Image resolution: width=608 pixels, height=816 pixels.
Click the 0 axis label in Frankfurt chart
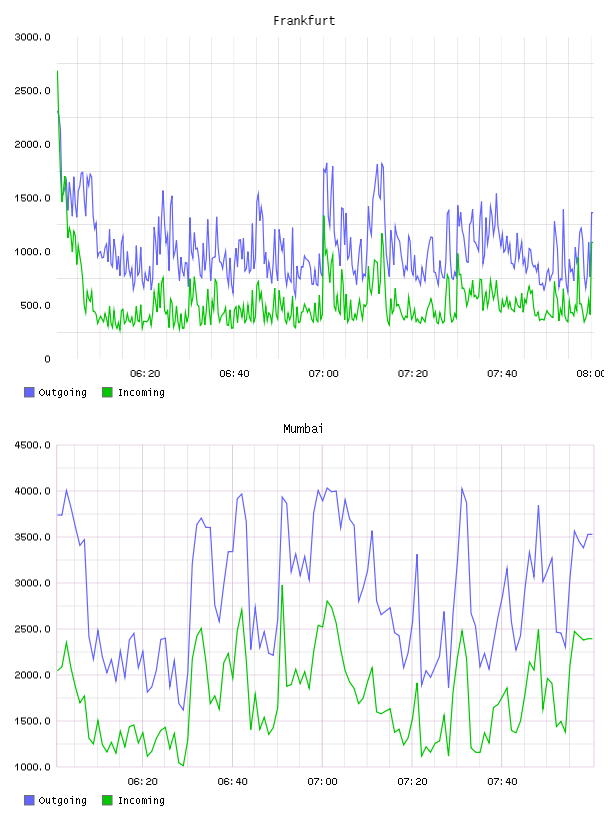47,359
